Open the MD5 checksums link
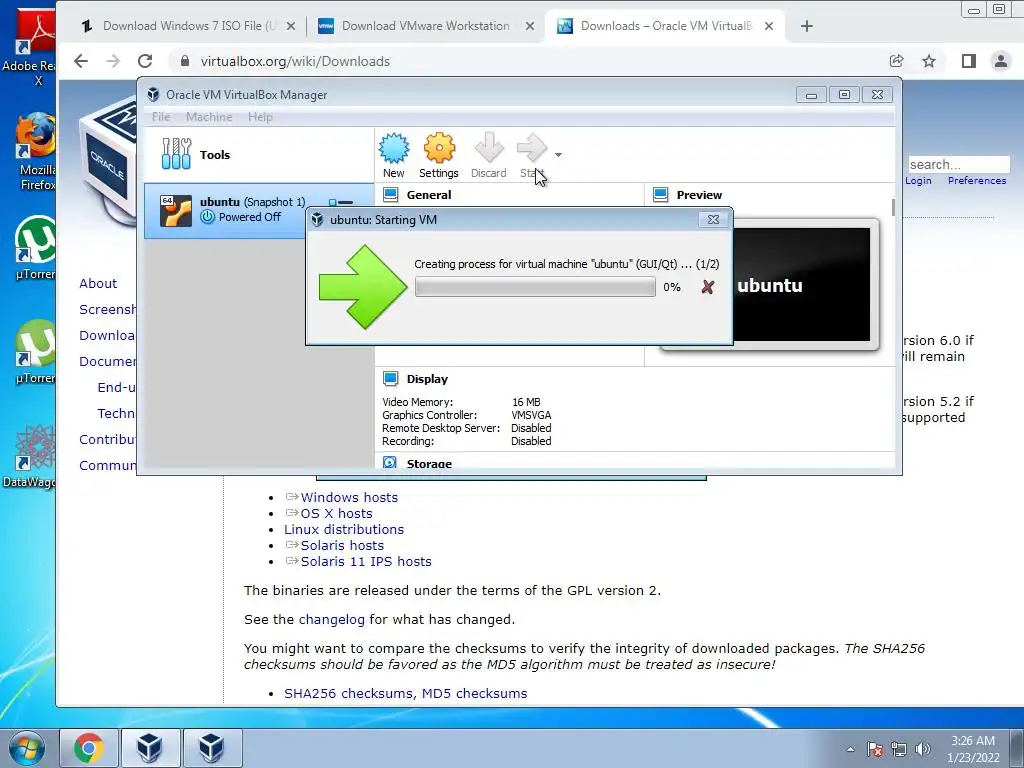 tap(474, 693)
